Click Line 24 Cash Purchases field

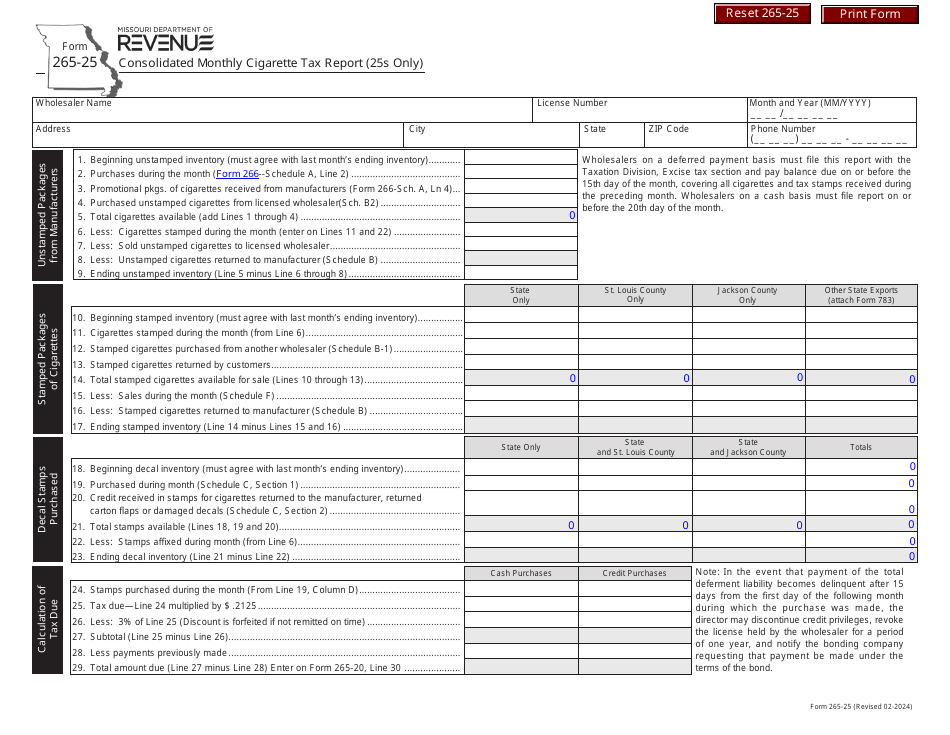[520, 588]
